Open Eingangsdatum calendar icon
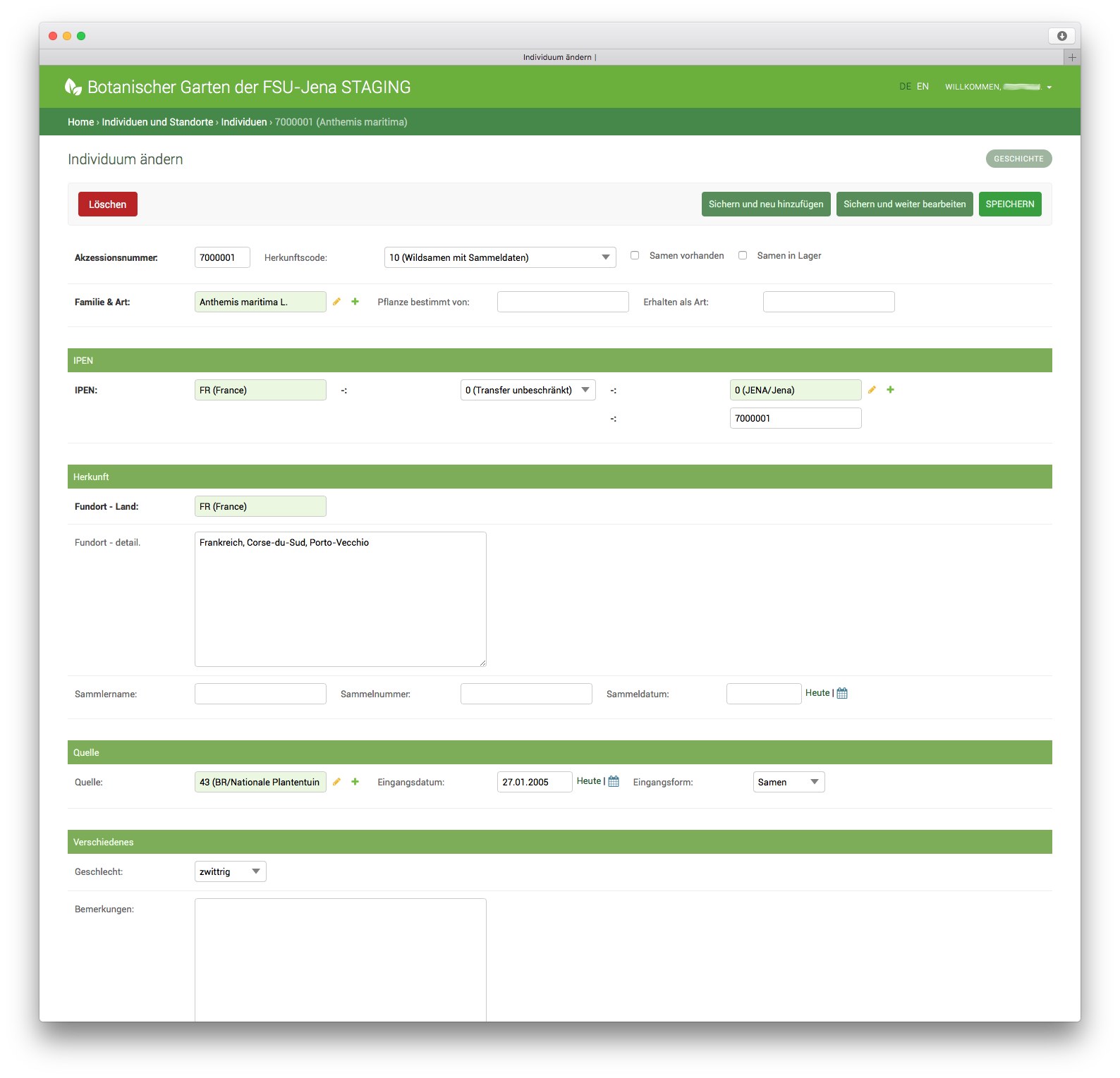Viewport: 1120px width, 1078px height. click(x=614, y=781)
